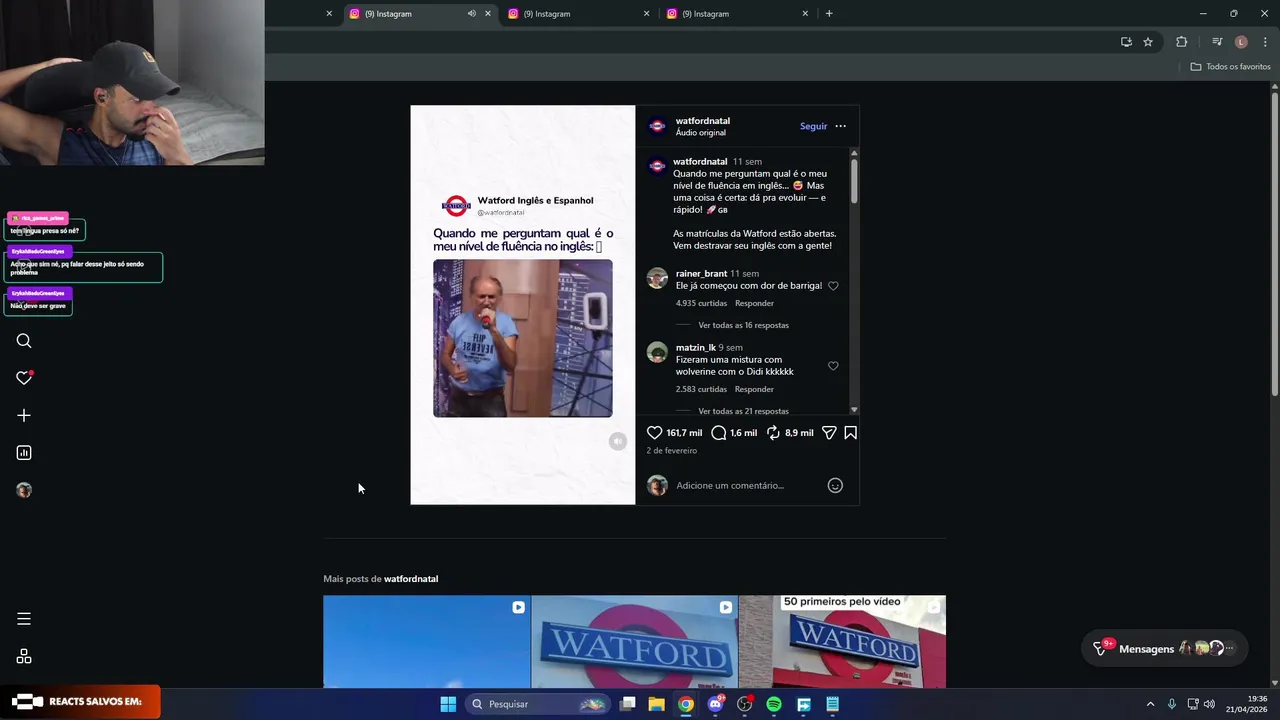The height and width of the screenshot is (720, 1280).
Task: Open Discord from the taskbar
Action: coord(715,704)
